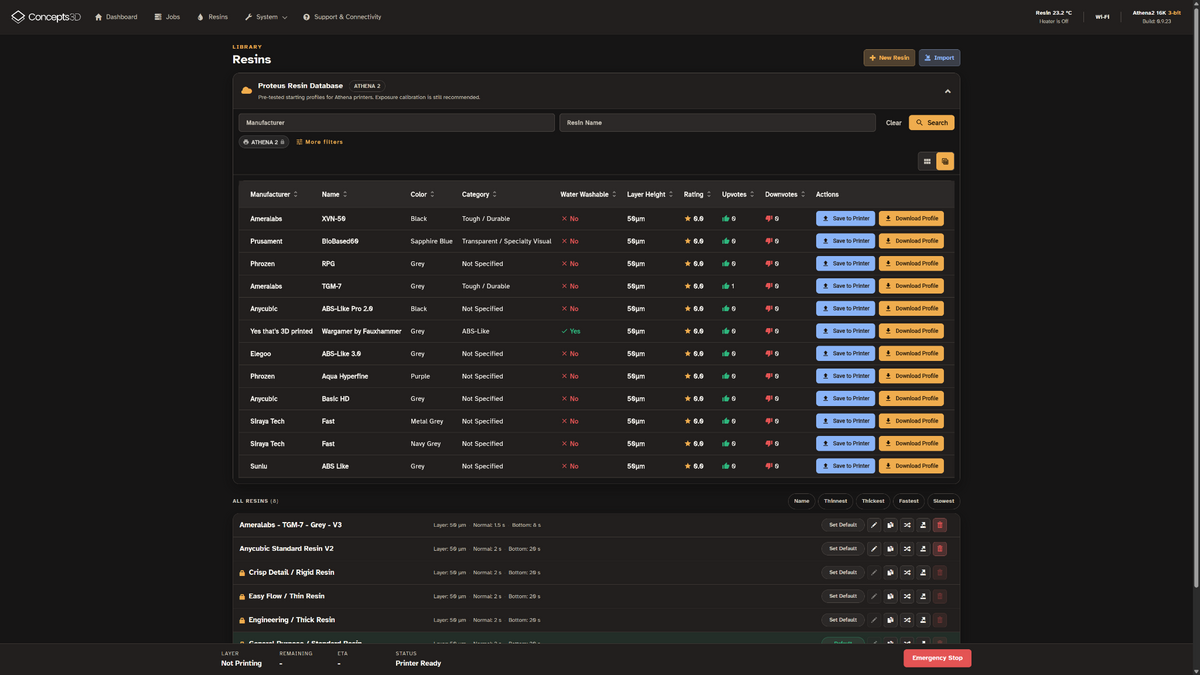The width and height of the screenshot is (1200, 675).
Task: Delete the Anycubic Standard Resin V2 profile
Action: [939, 548]
